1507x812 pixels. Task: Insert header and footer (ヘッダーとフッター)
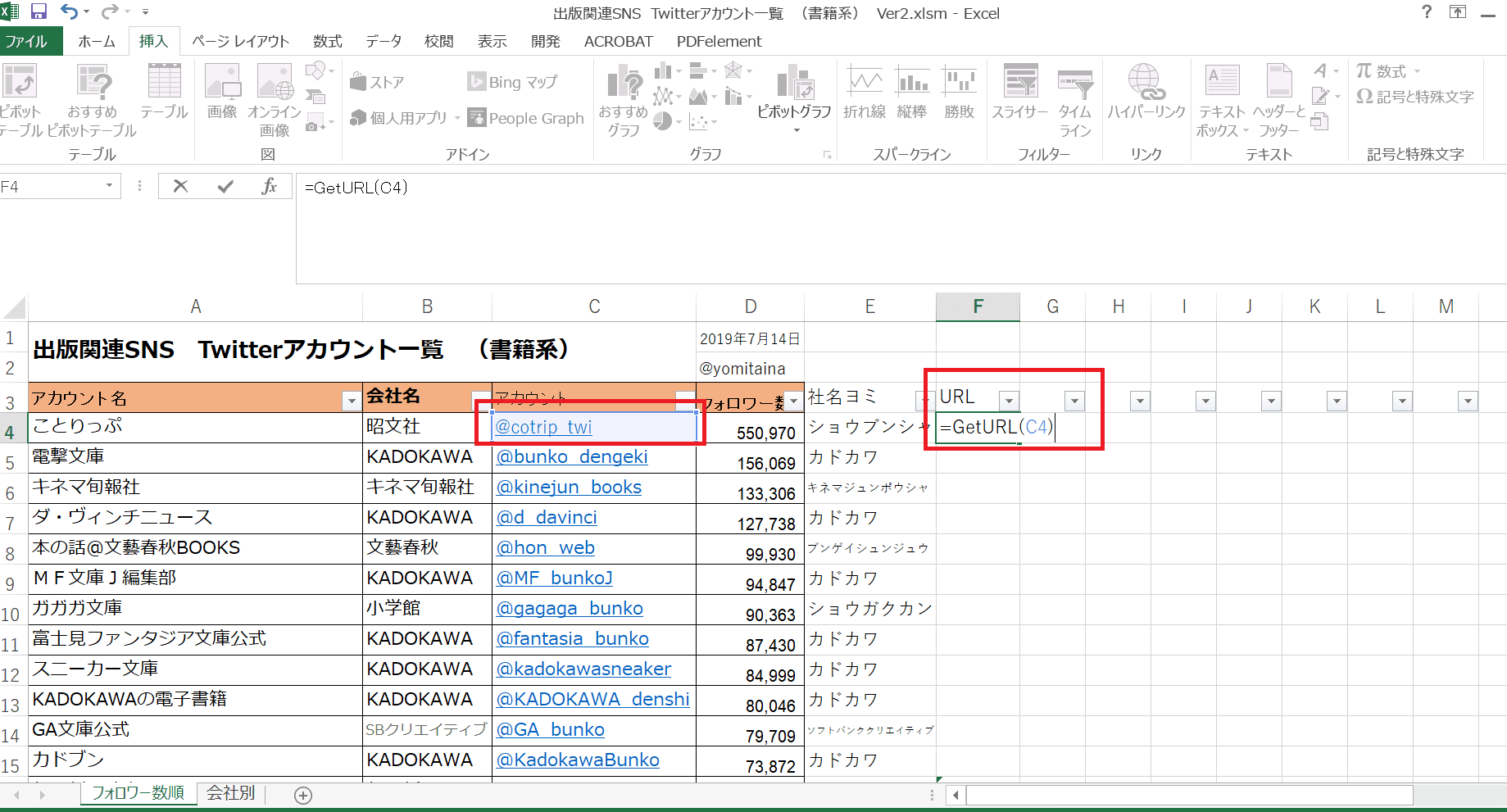[x=1279, y=100]
